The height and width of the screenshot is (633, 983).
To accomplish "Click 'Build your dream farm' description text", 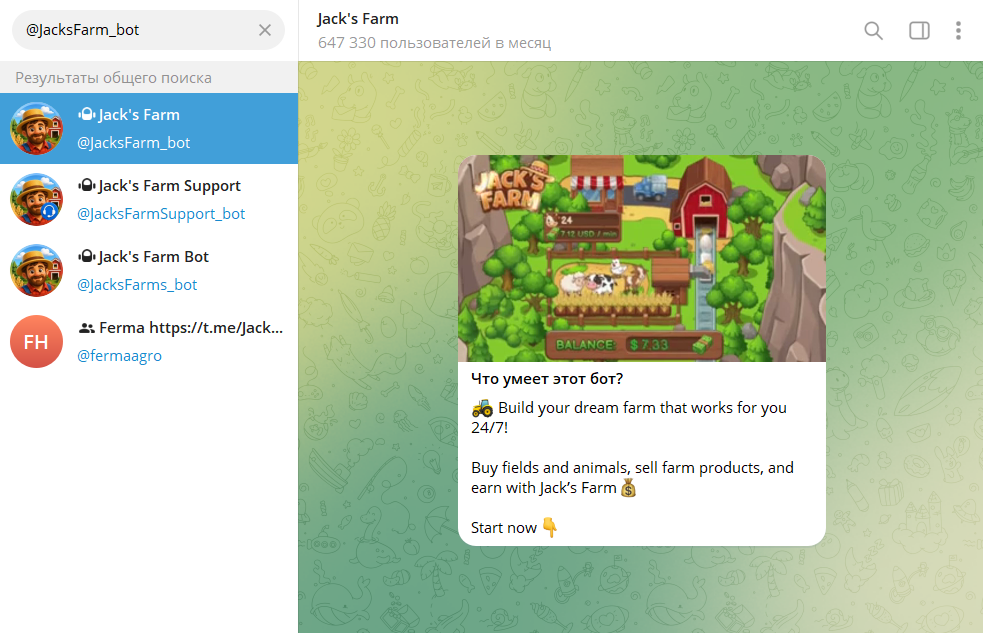I will pyautogui.click(x=629, y=417).
